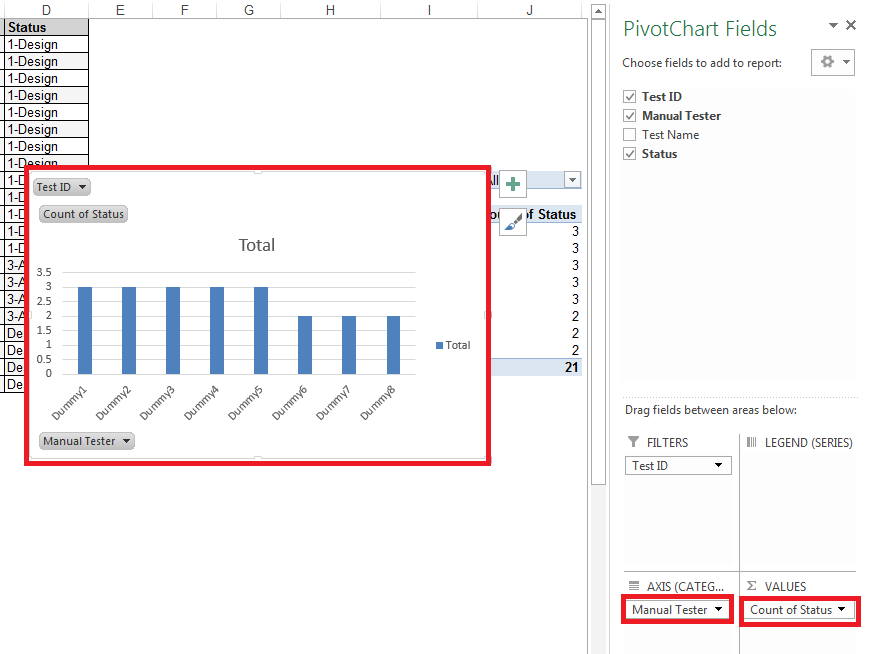Click the scroll up arrow of vertical scrollbar
Viewport: 873px width, 654px height.
click(x=598, y=11)
